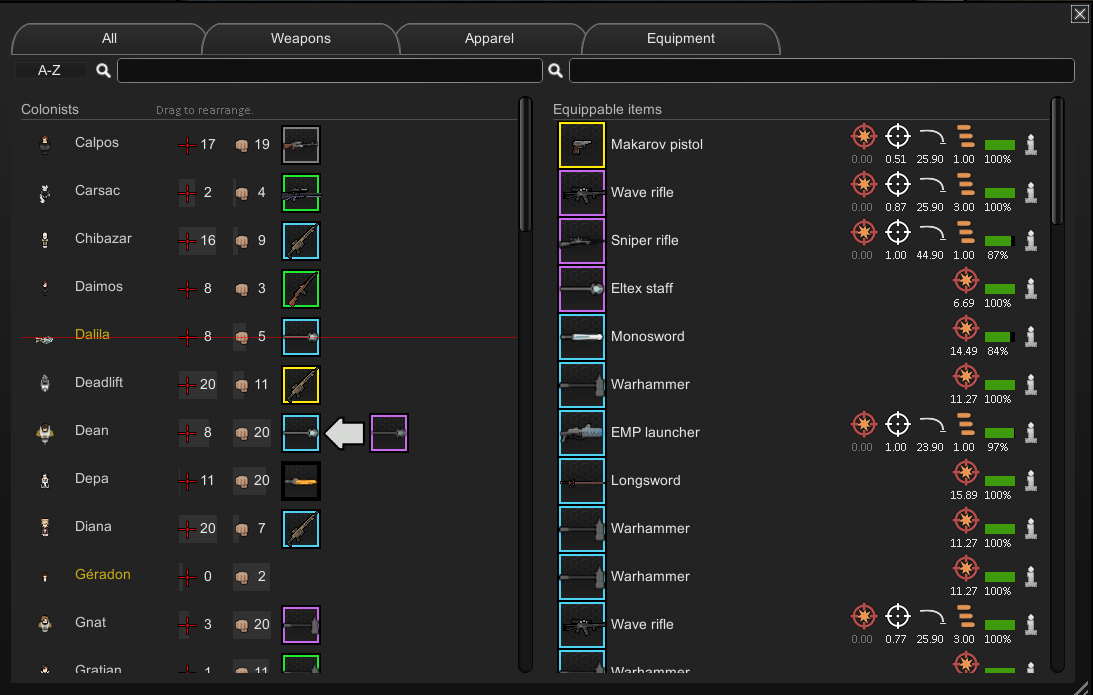Click the Sniper rifle item name
The height and width of the screenshot is (695, 1093).
(x=645, y=241)
